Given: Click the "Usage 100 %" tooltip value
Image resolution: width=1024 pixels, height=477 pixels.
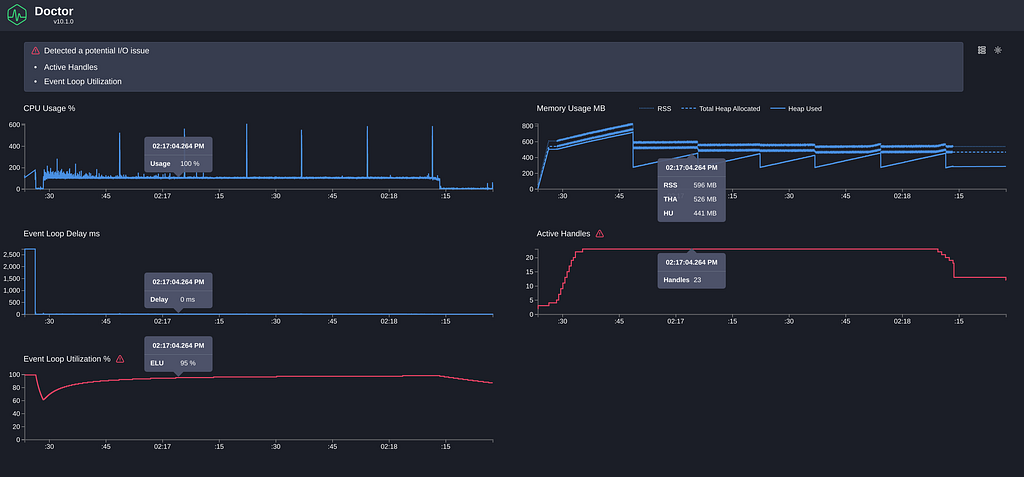Looking at the screenshot, I should point(178,163).
